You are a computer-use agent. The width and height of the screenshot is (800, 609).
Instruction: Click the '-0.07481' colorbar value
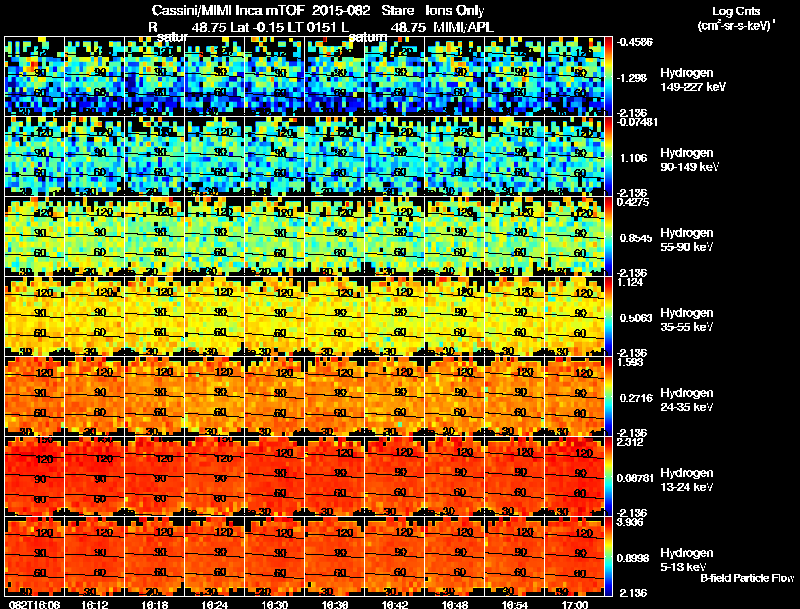point(637,122)
